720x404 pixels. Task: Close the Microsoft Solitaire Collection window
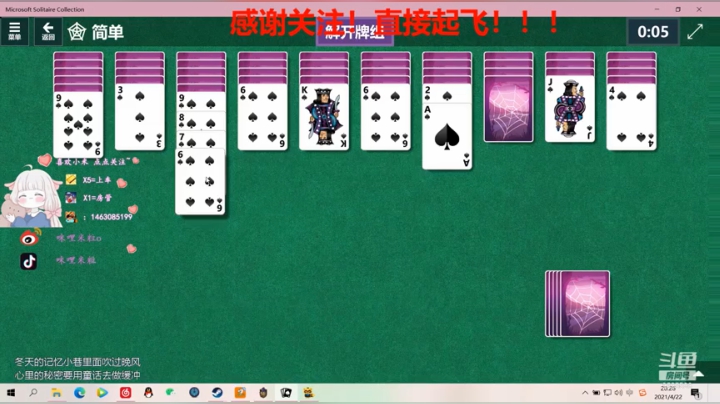[x=699, y=9]
